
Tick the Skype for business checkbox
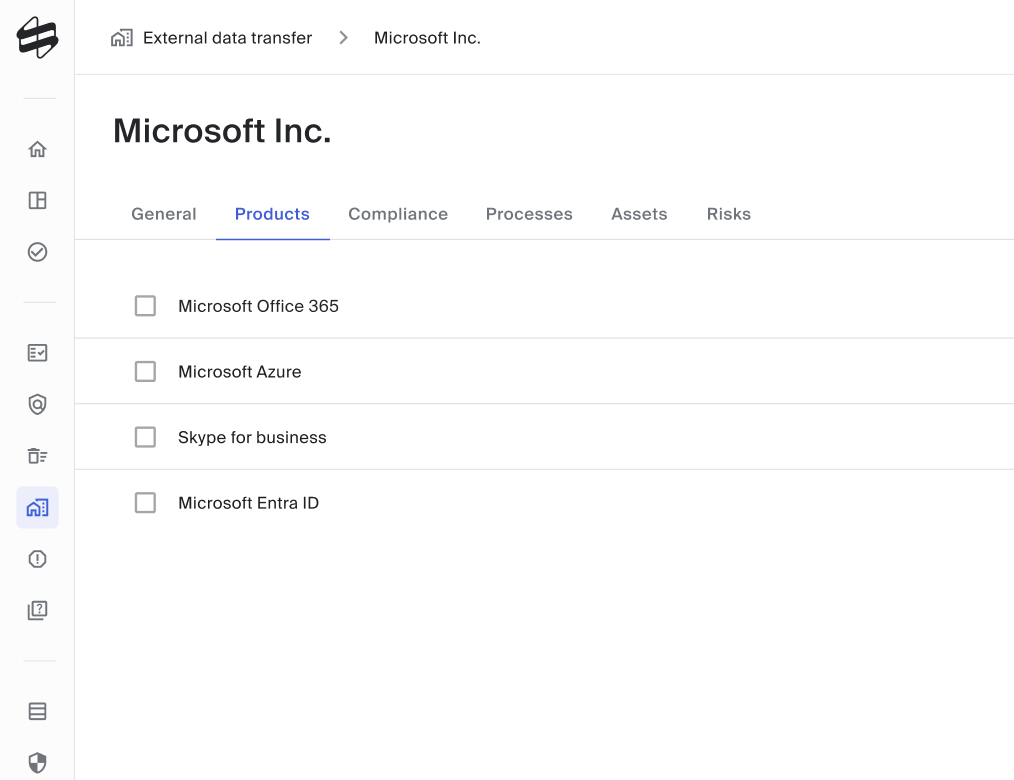click(x=146, y=437)
